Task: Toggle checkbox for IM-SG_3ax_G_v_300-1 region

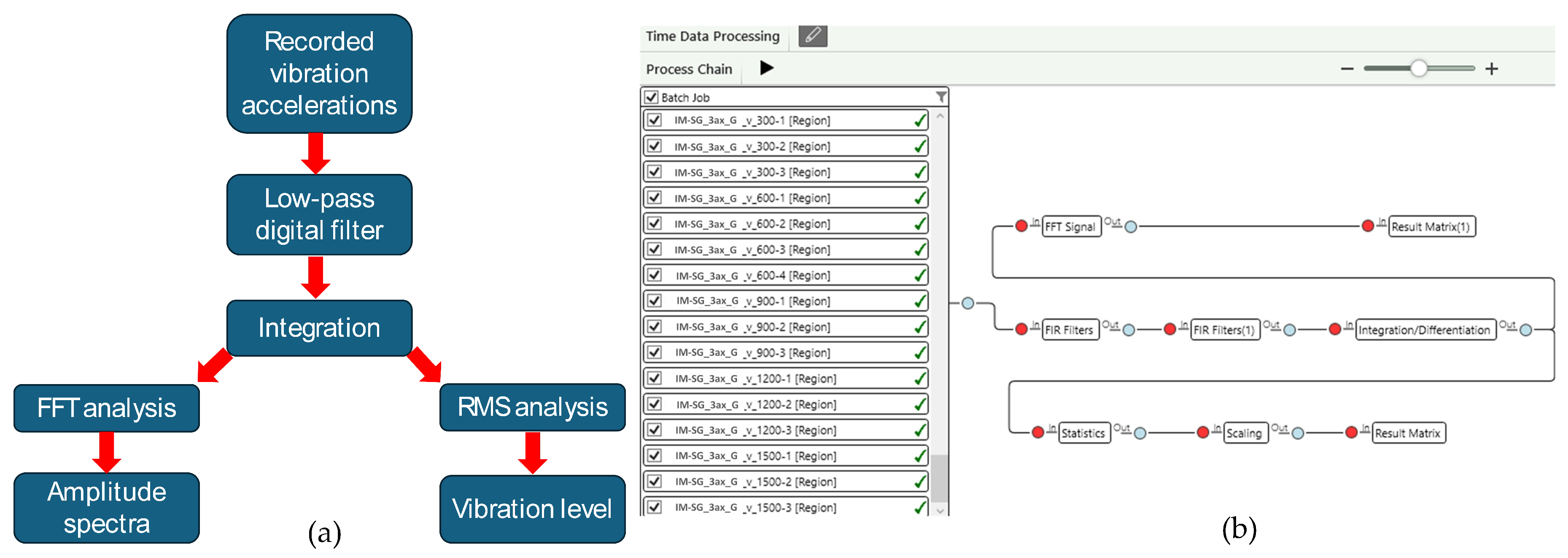Action: click(x=655, y=120)
